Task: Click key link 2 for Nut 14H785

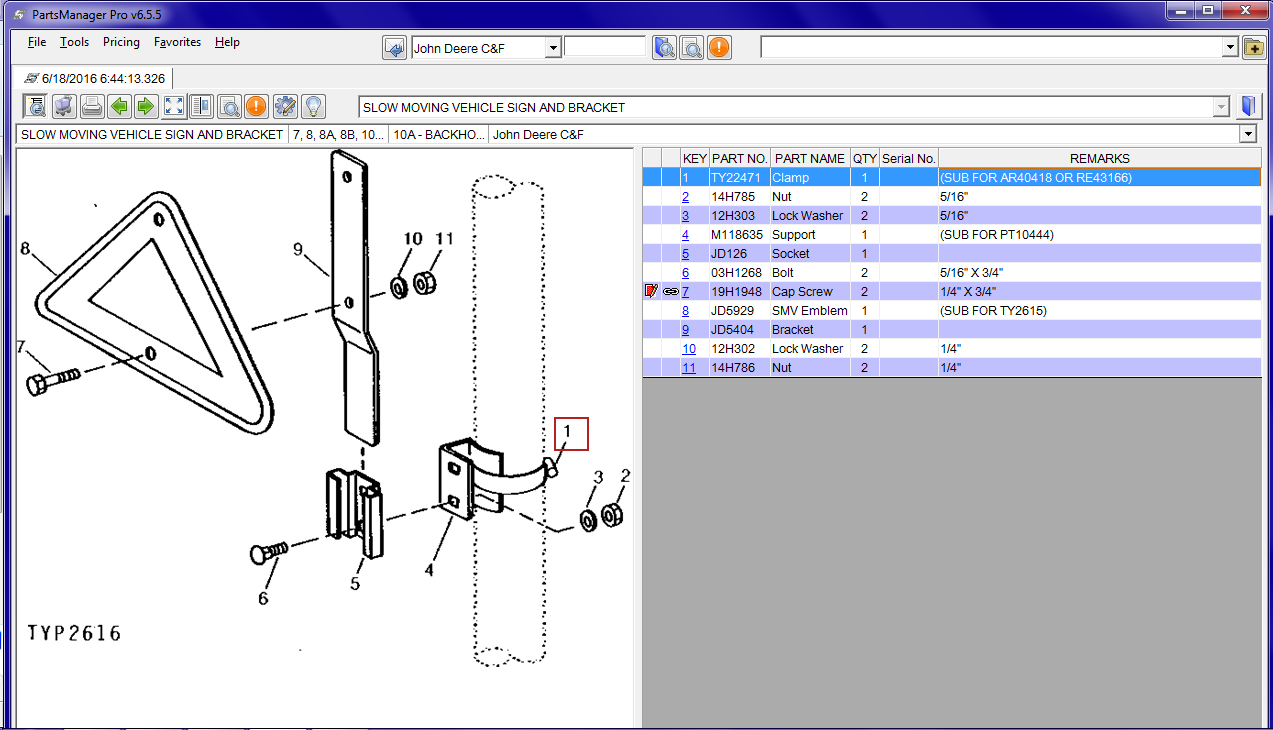Action: pos(685,197)
